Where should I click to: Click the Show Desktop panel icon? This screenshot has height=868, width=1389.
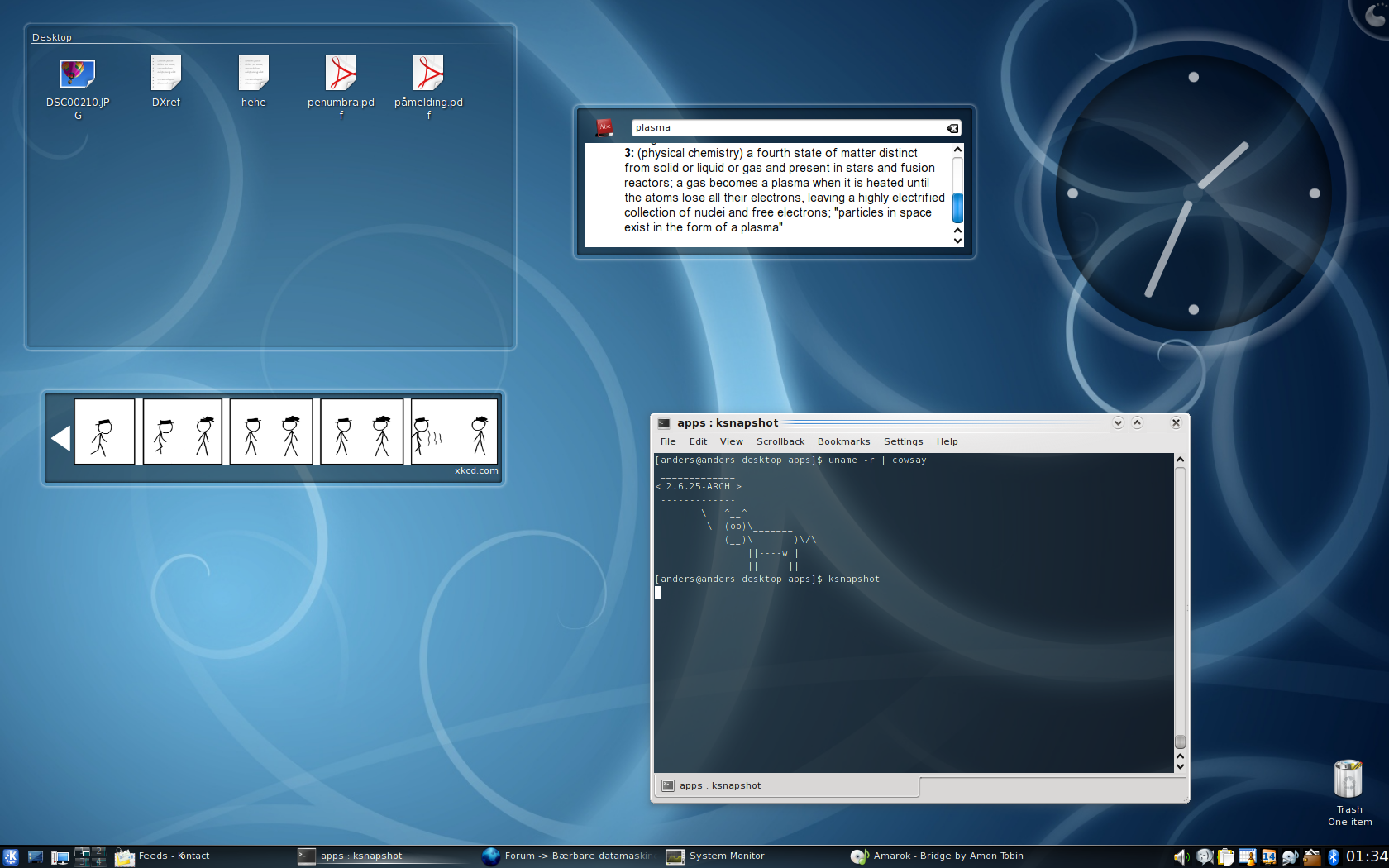36,856
